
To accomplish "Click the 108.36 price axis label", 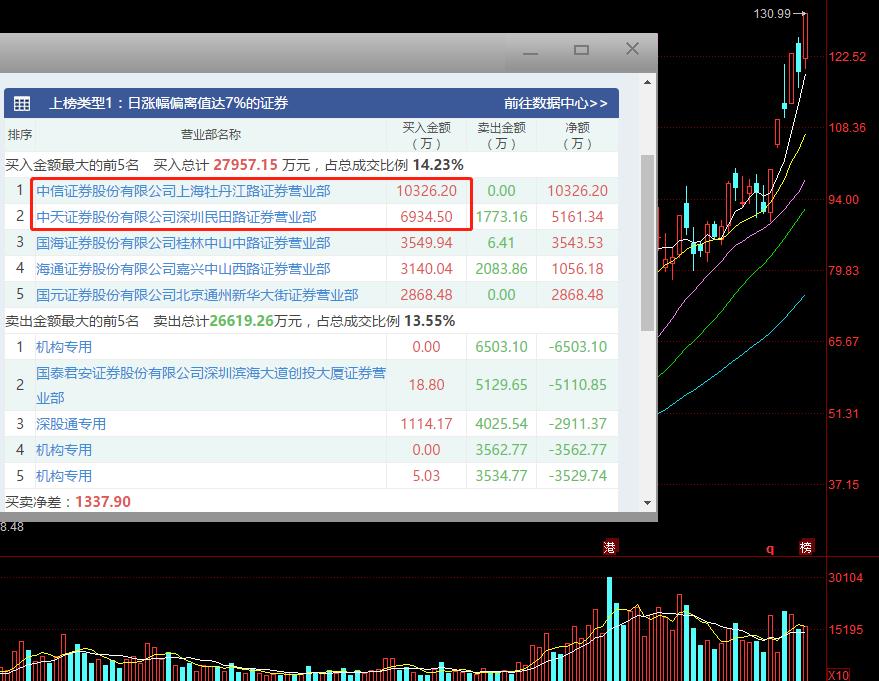I will (847, 128).
